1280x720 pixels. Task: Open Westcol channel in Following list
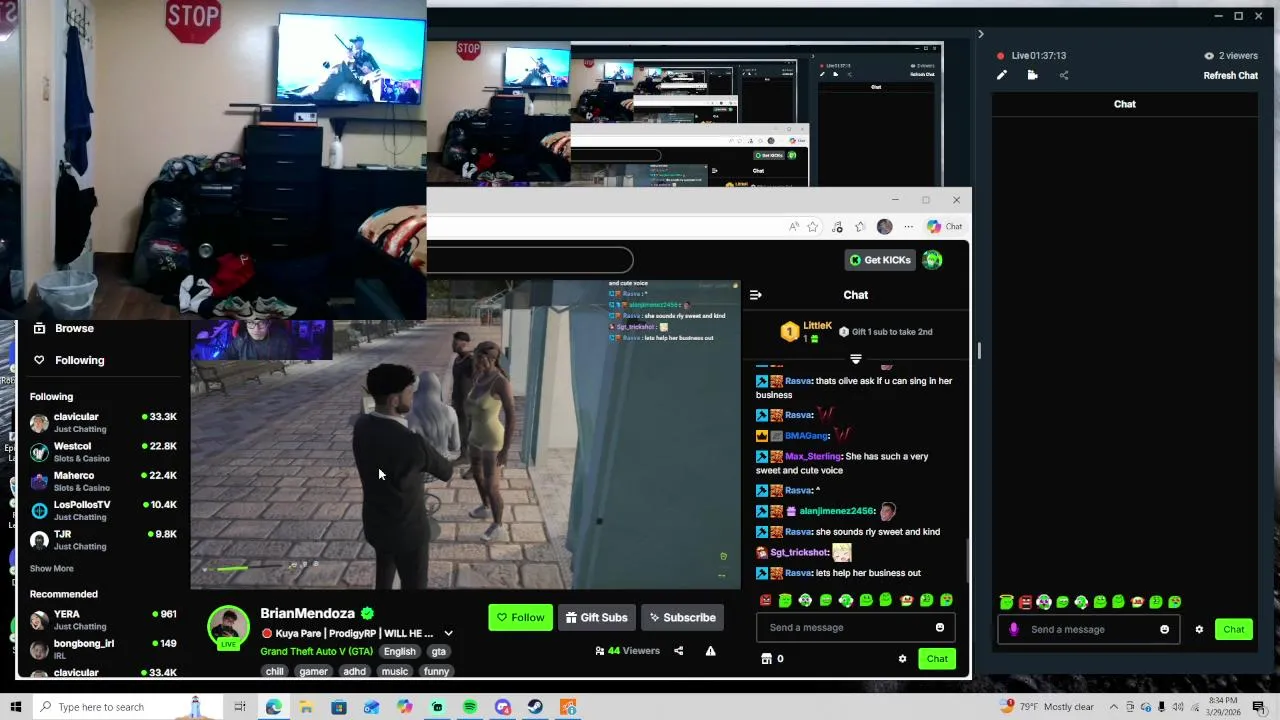click(x=103, y=452)
